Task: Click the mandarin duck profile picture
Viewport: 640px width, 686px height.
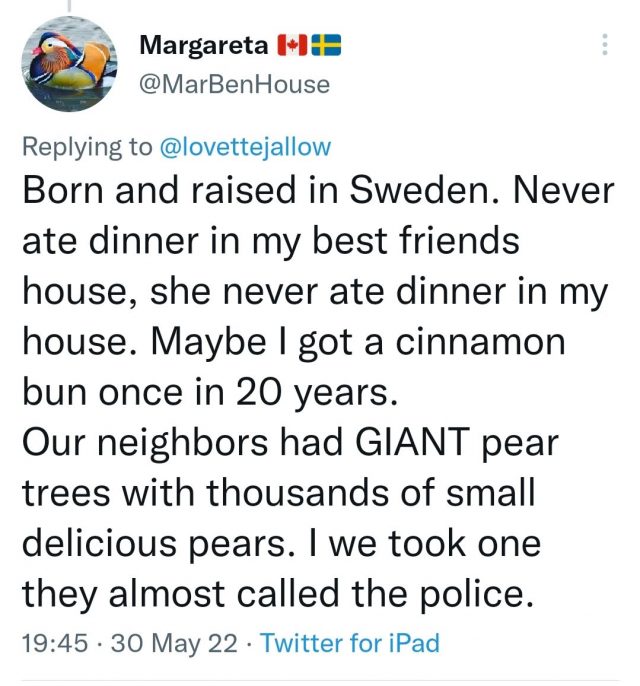Action: pyautogui.click(x=68, y=63)
